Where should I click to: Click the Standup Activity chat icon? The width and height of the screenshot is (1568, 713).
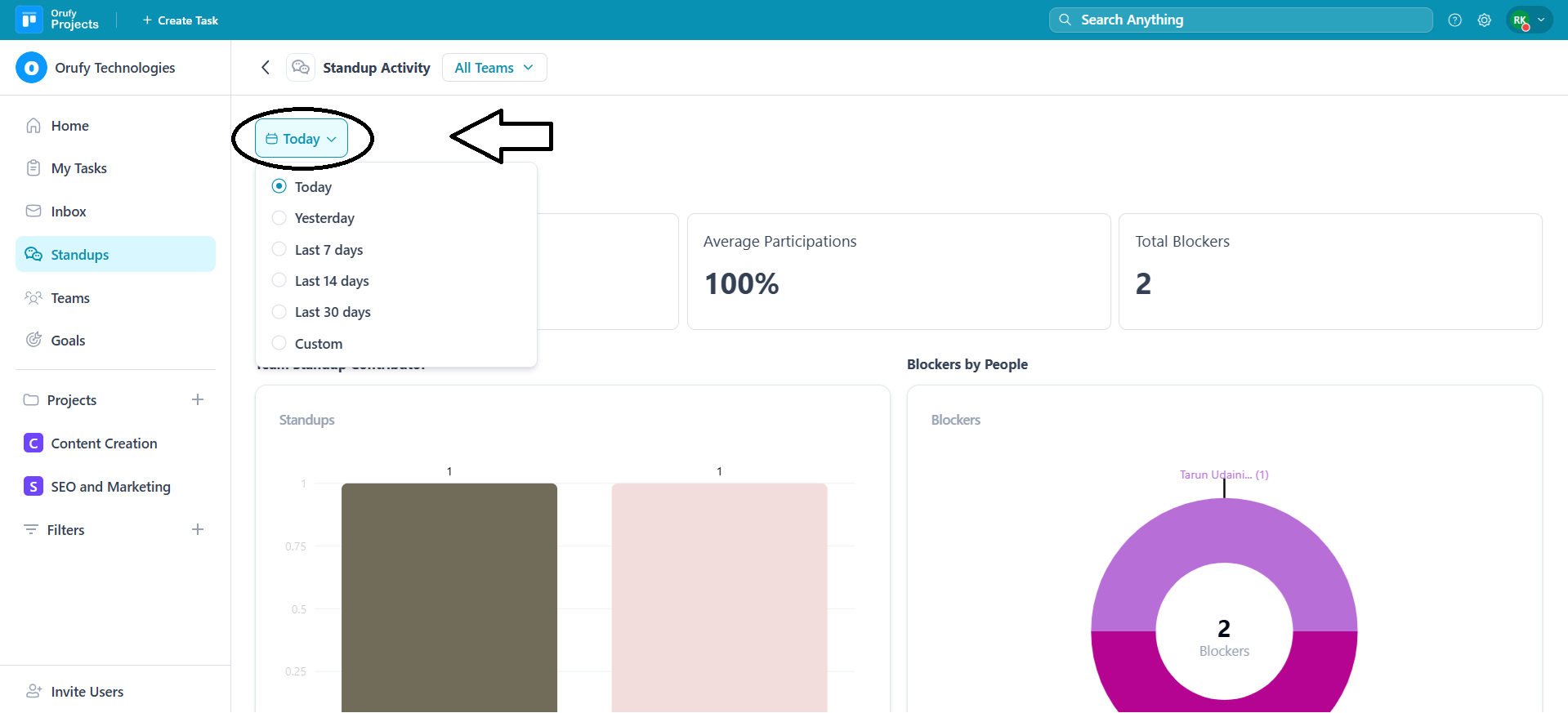pyautogui.click(x=301, y=68)
